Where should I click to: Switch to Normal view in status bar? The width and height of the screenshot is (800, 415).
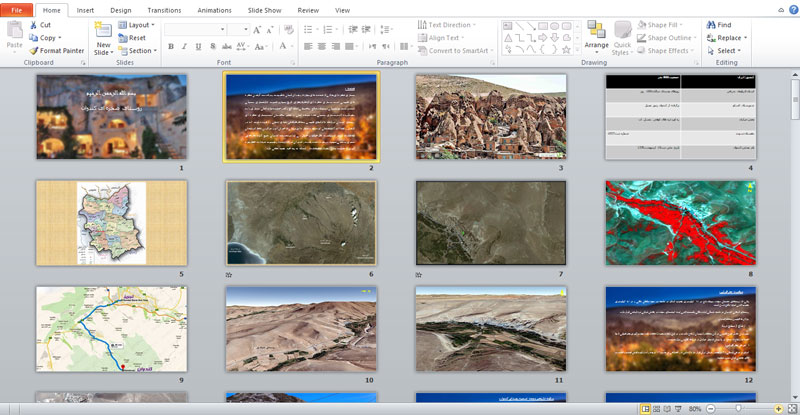(x=645, y=409)
